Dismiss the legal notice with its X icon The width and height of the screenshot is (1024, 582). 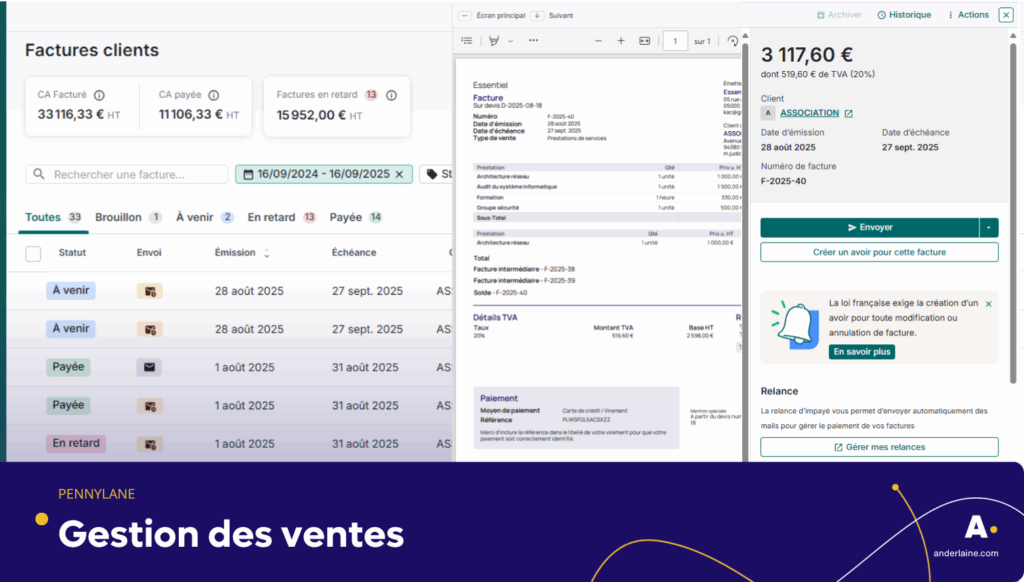pos(988,302)
